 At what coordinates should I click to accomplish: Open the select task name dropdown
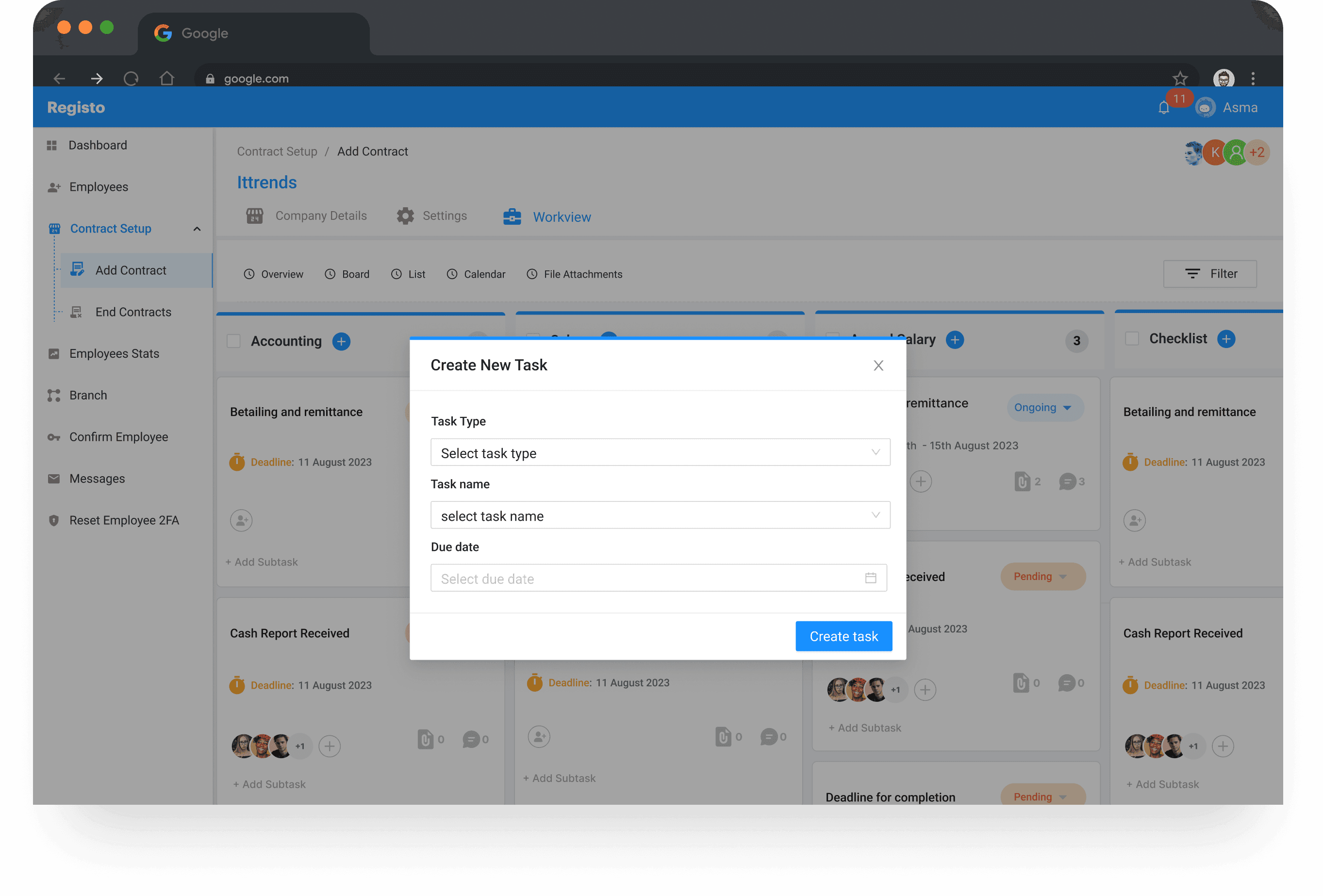tap(660, 515)
